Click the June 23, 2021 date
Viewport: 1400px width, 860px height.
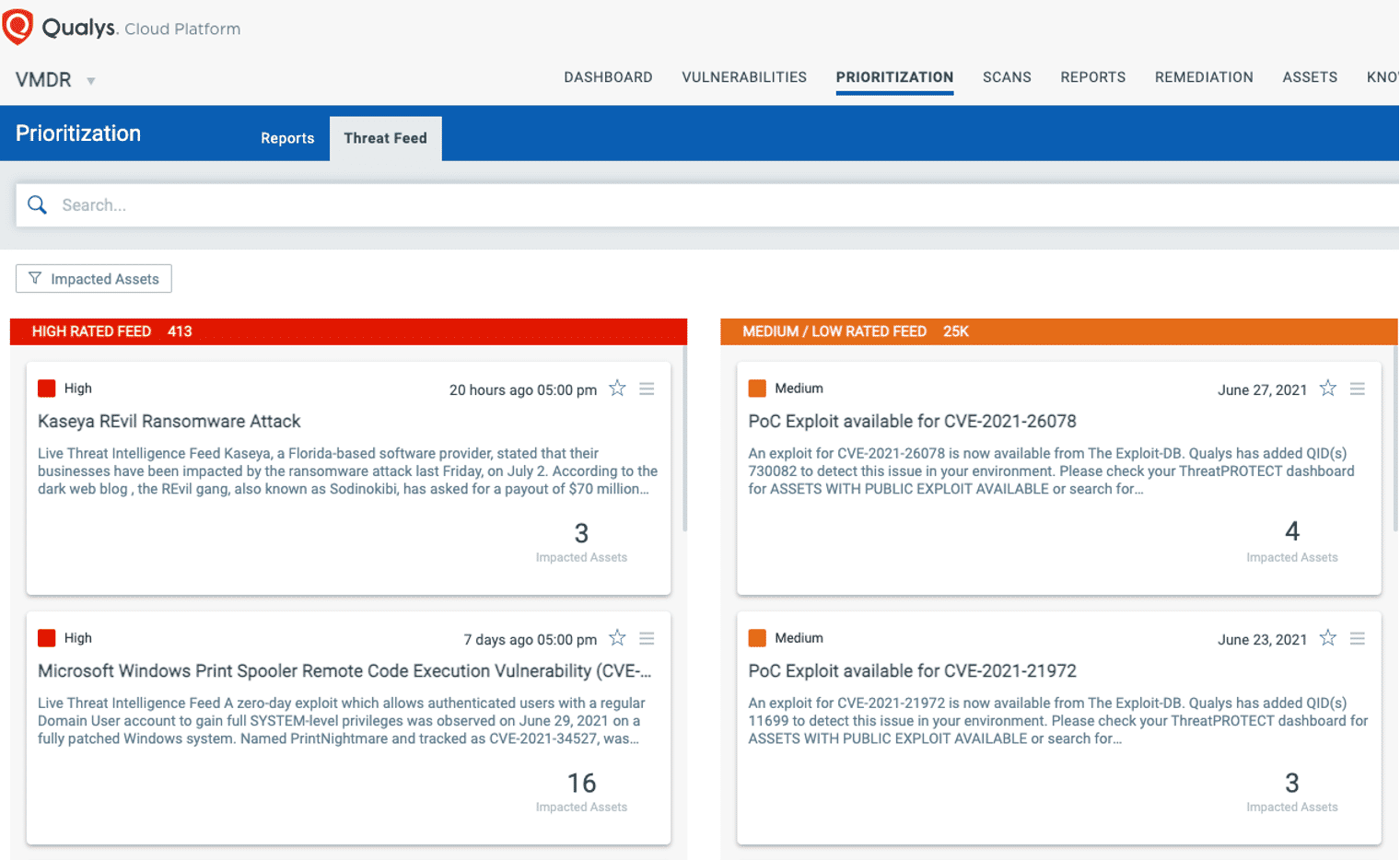click(1262, 640)
